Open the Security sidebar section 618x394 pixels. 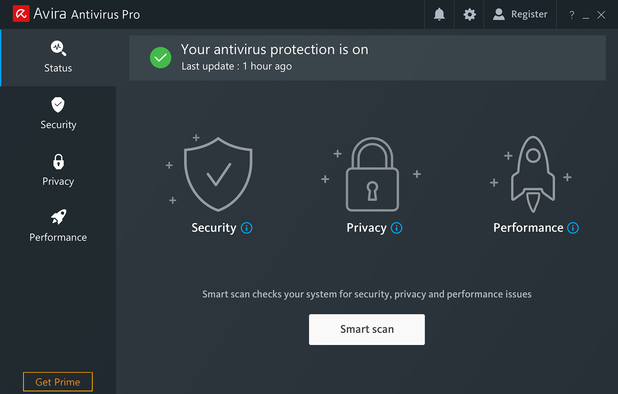[x=58, y=113]
